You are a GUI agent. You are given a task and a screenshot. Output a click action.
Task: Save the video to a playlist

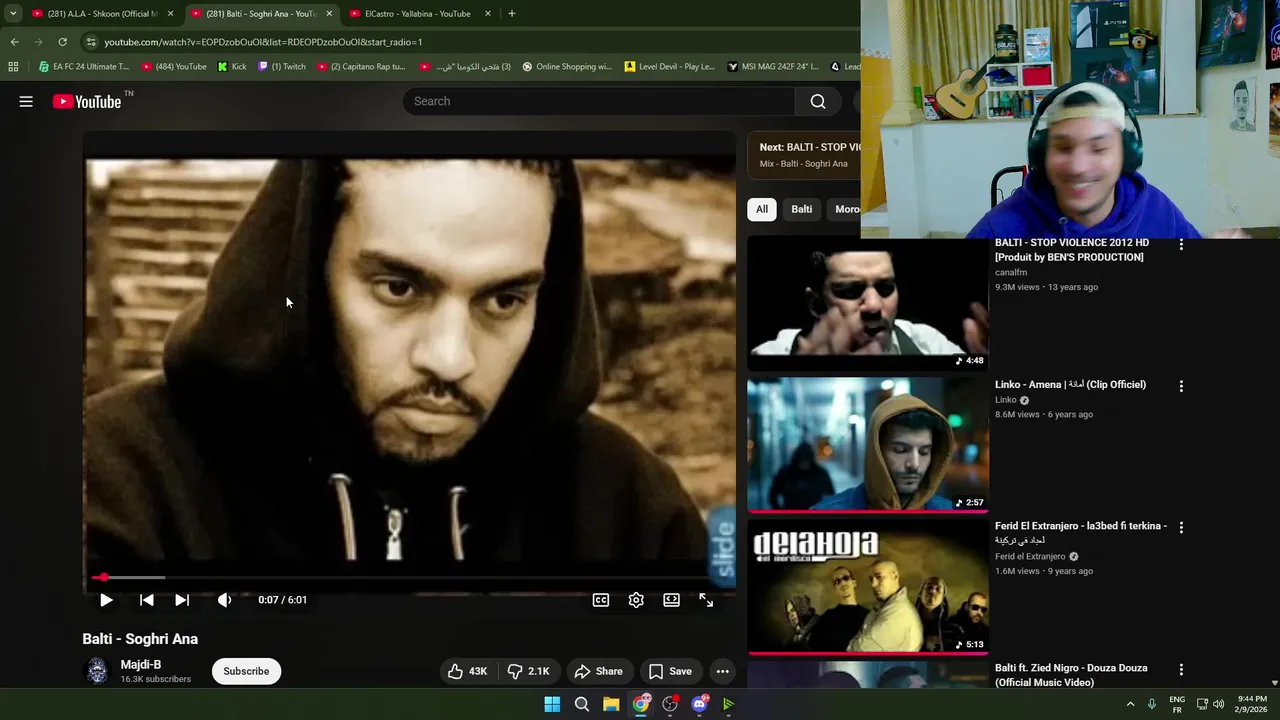point(670,671)
